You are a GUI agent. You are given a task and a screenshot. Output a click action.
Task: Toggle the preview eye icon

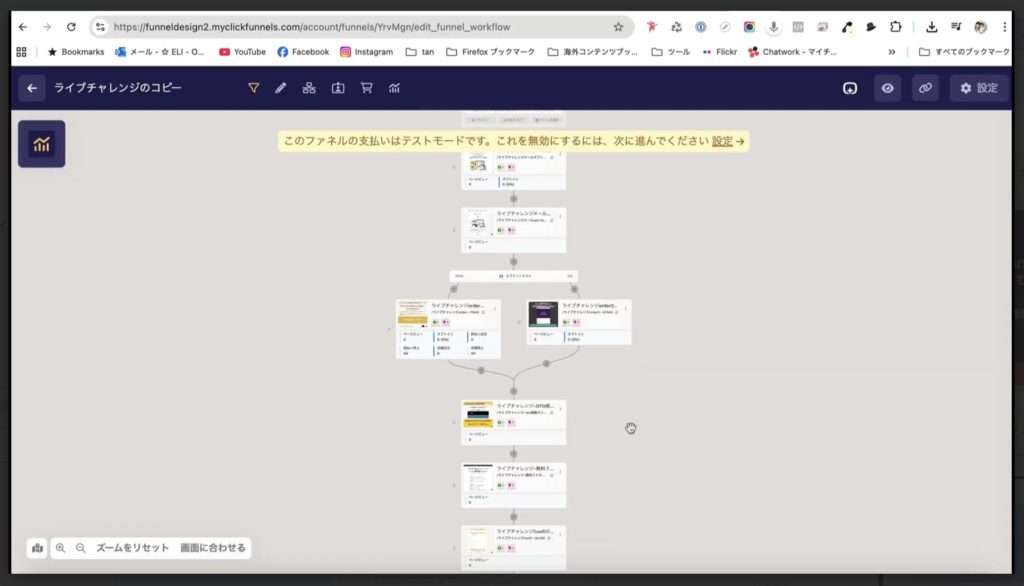[x=887, y=87]
